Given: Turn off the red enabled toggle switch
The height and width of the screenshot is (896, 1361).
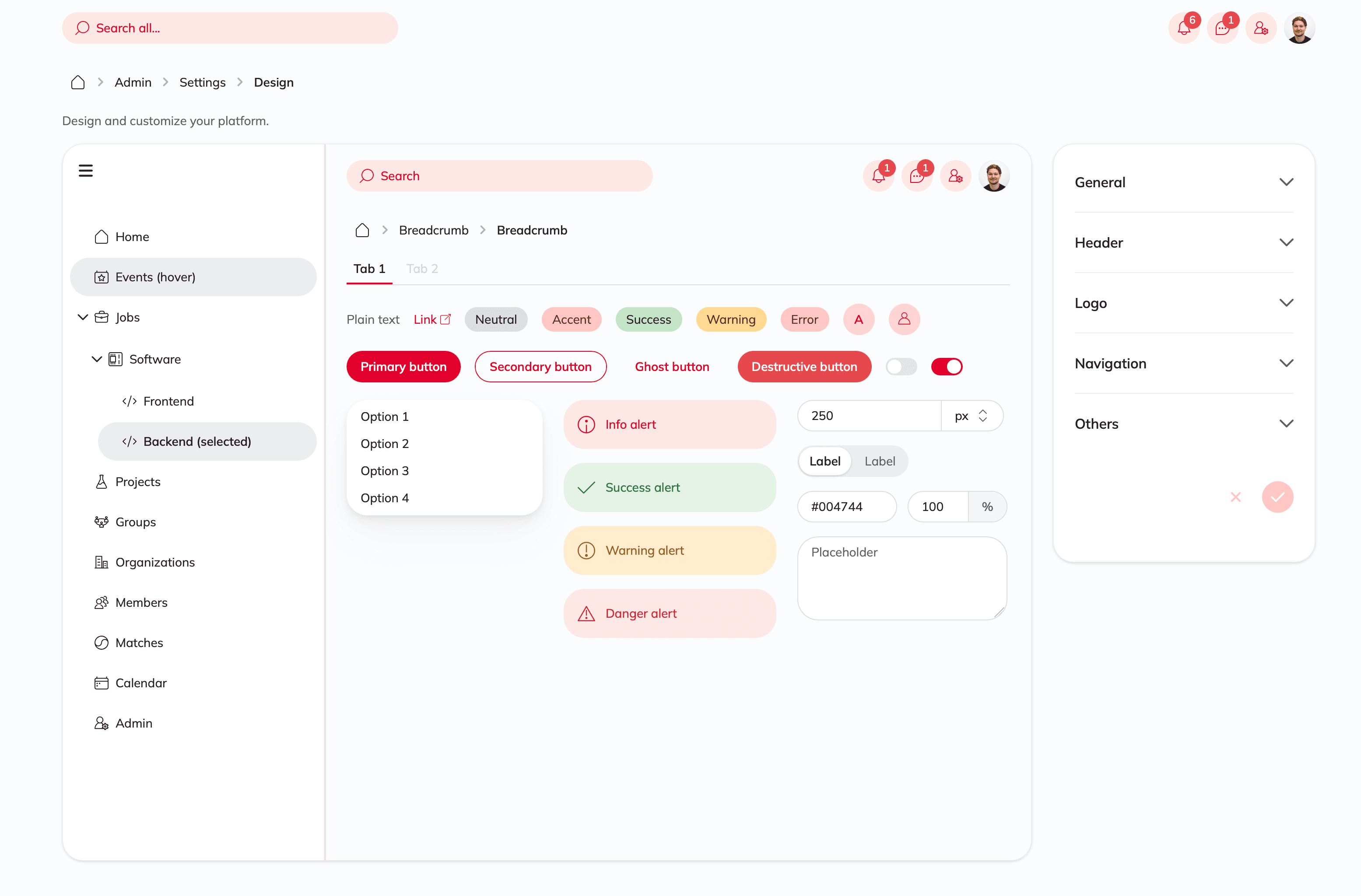Looking at the screenshot, I should click(x=947, y=367).
